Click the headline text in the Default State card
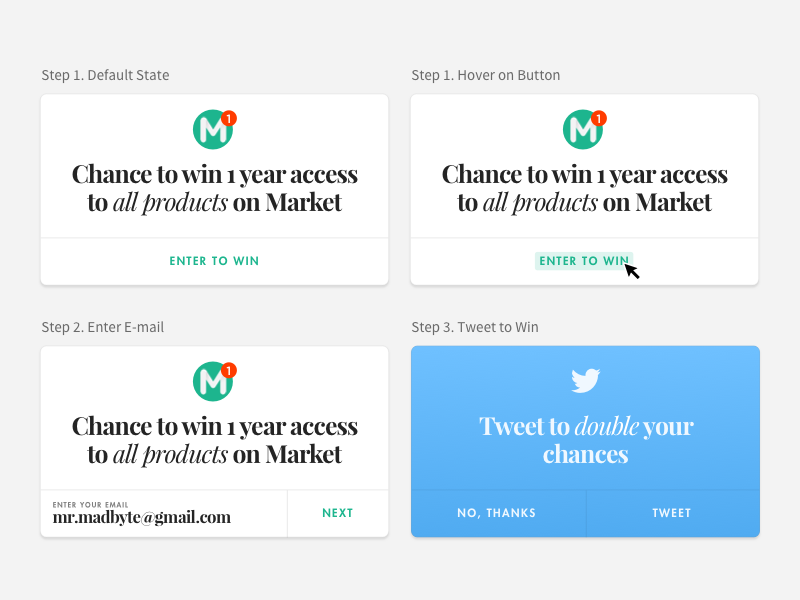Viewport: 800px width, 600px height. (x=214, y=188)
